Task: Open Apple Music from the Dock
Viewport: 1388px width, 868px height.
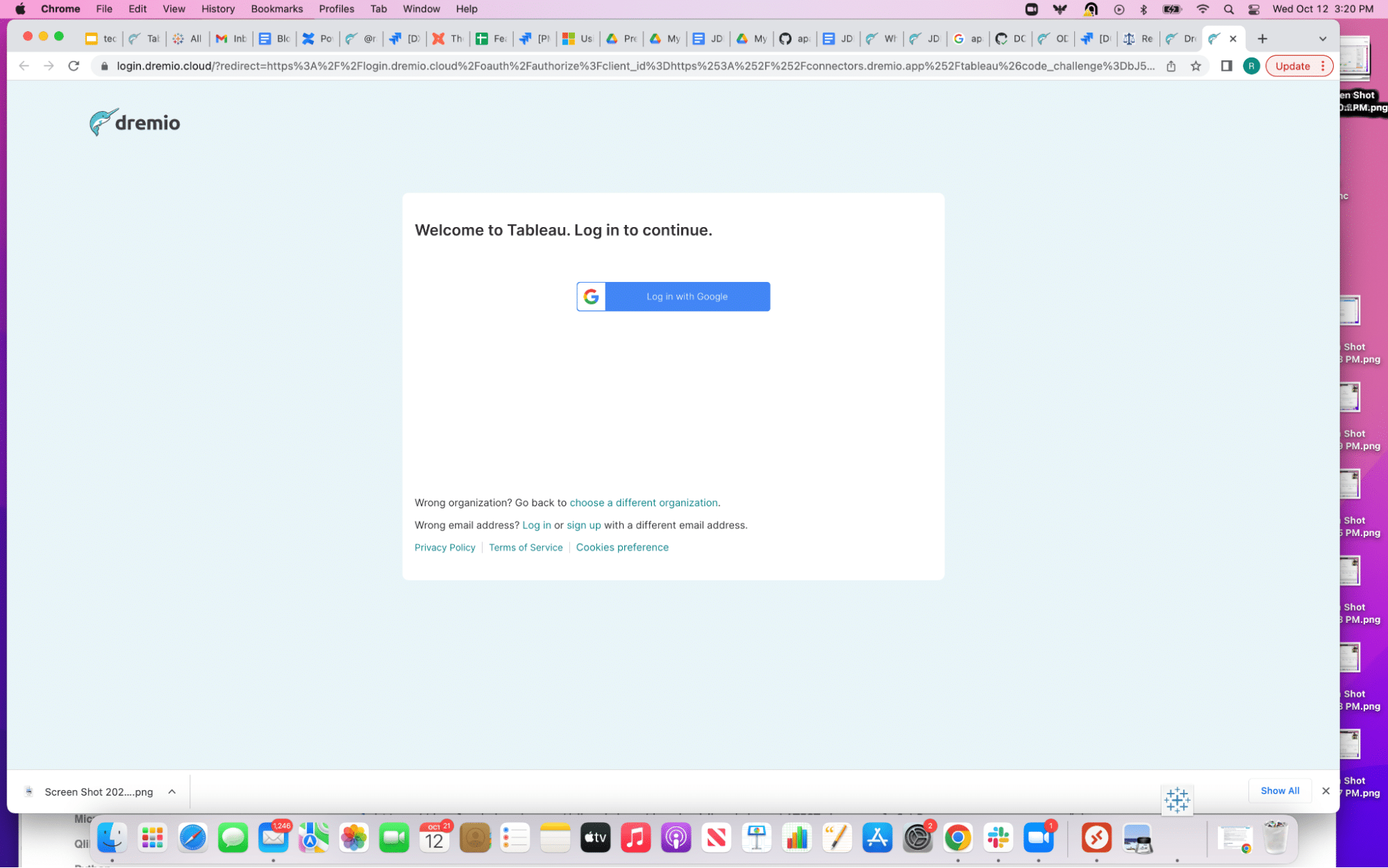Action: pyautogui.click(x=635, y=837)
